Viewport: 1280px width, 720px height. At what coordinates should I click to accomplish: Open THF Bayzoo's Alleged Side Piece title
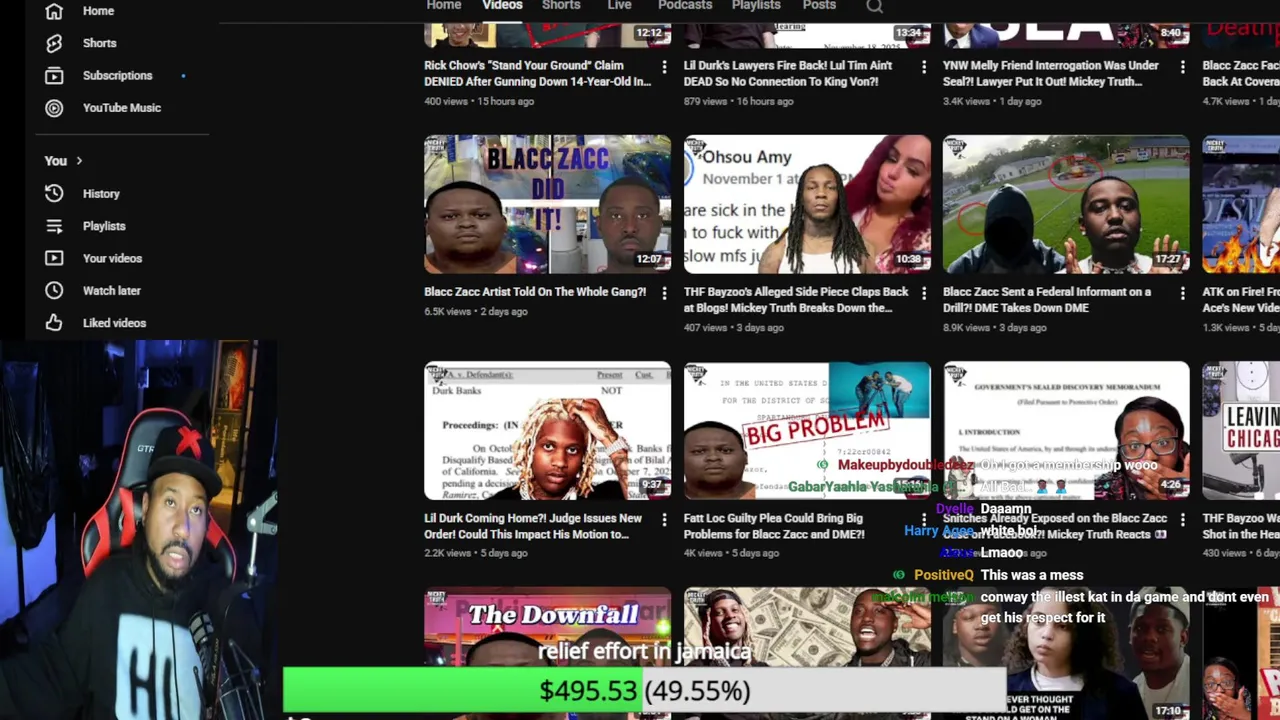(796, 300)
